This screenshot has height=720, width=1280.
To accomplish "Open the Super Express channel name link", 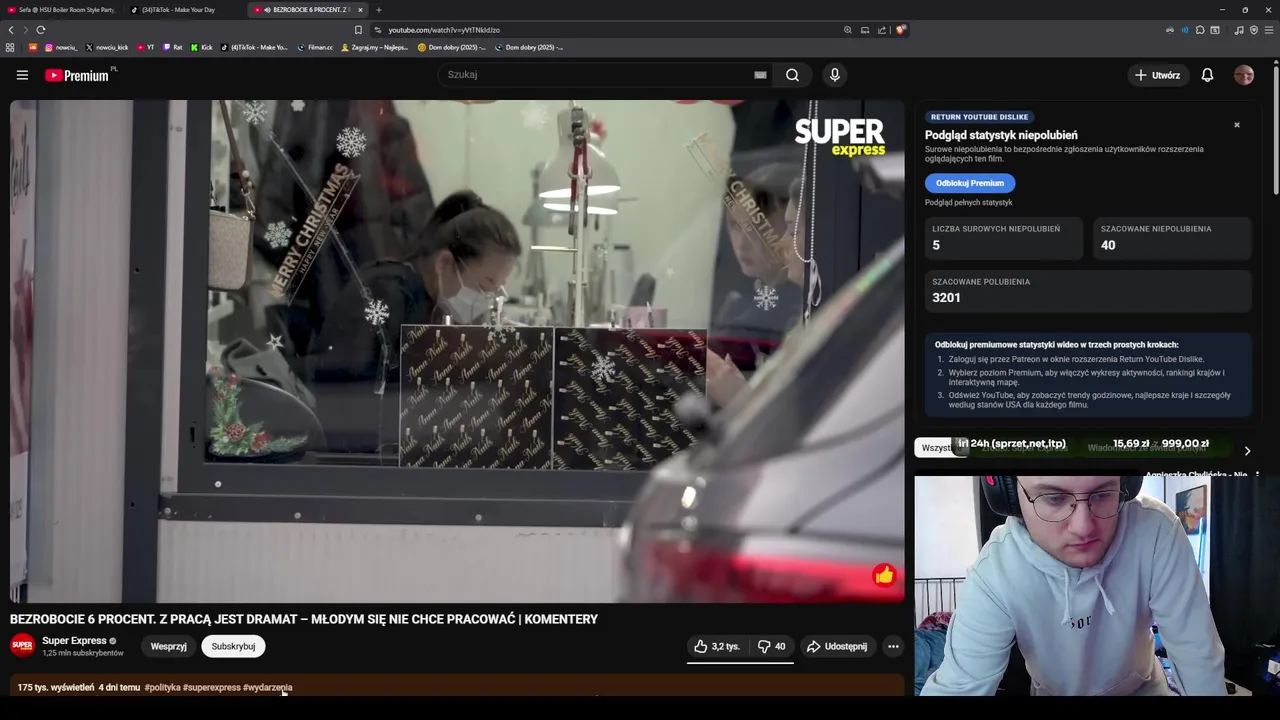I will click(x=74, y=641).
